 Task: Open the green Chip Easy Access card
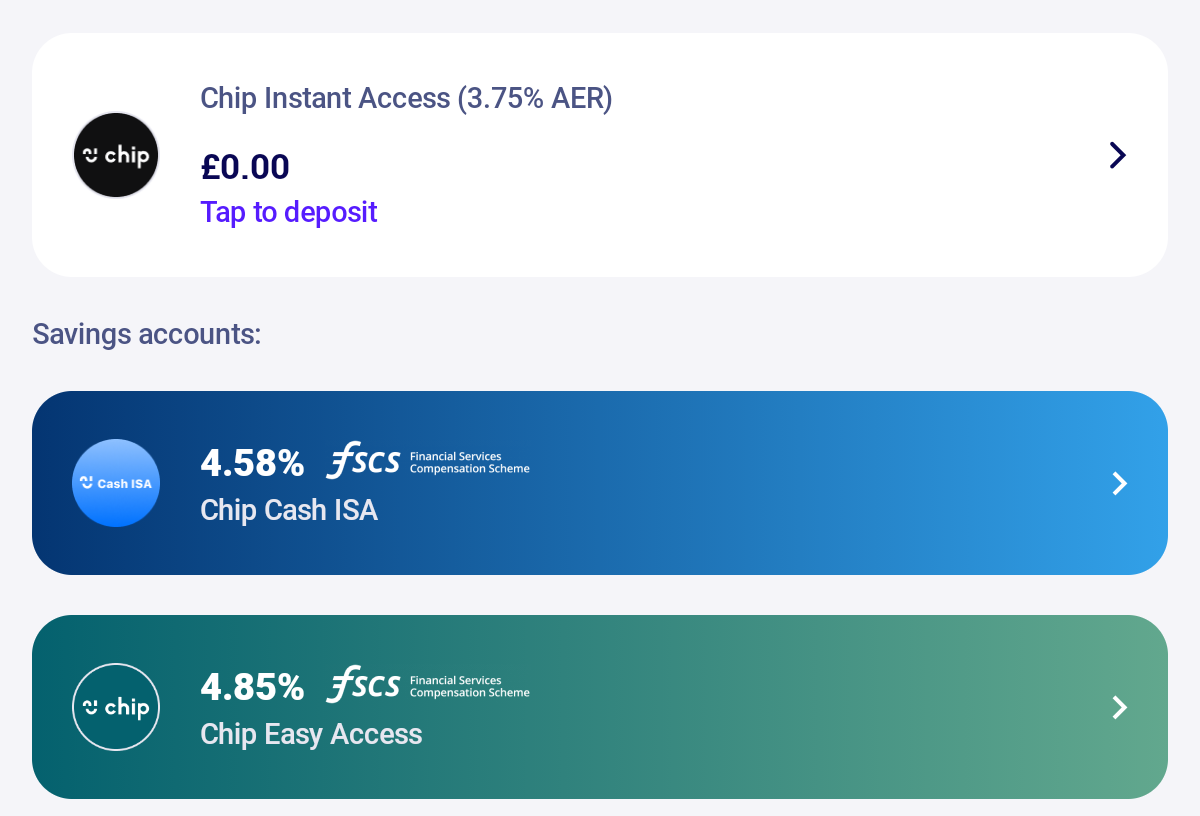tap(600, 707)
